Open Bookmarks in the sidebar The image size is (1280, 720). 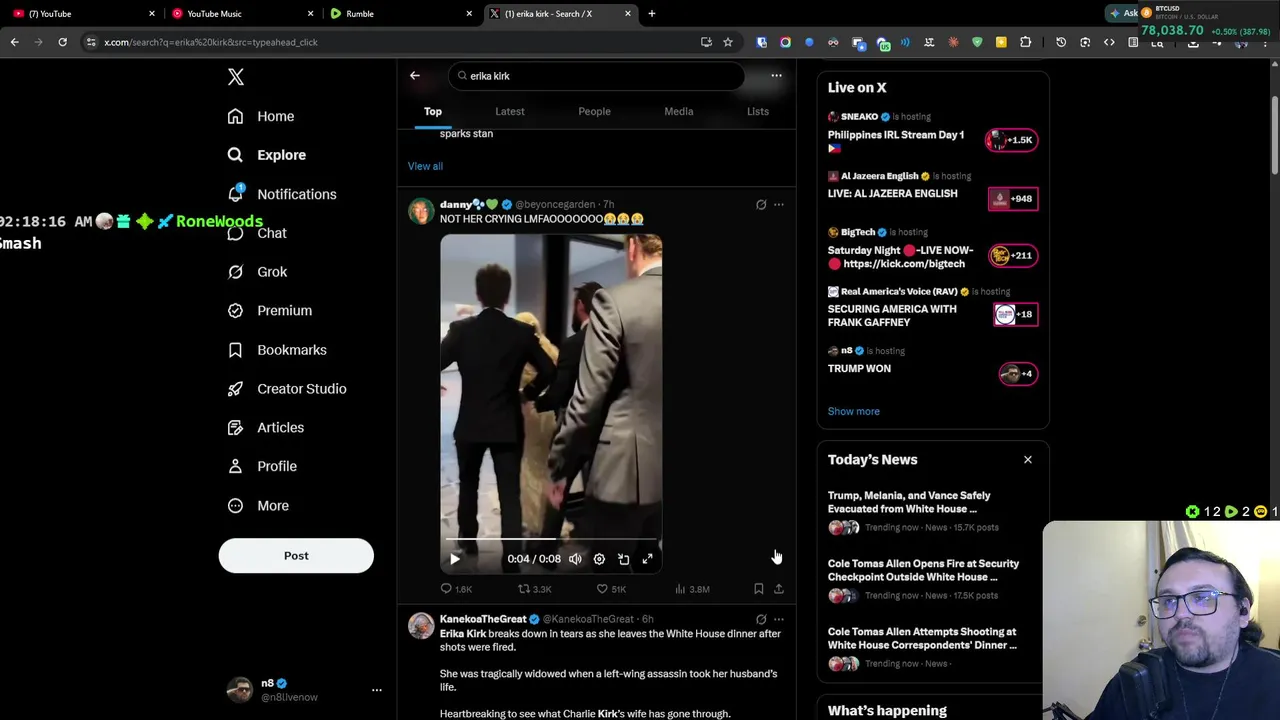click(x=276, y=350)
